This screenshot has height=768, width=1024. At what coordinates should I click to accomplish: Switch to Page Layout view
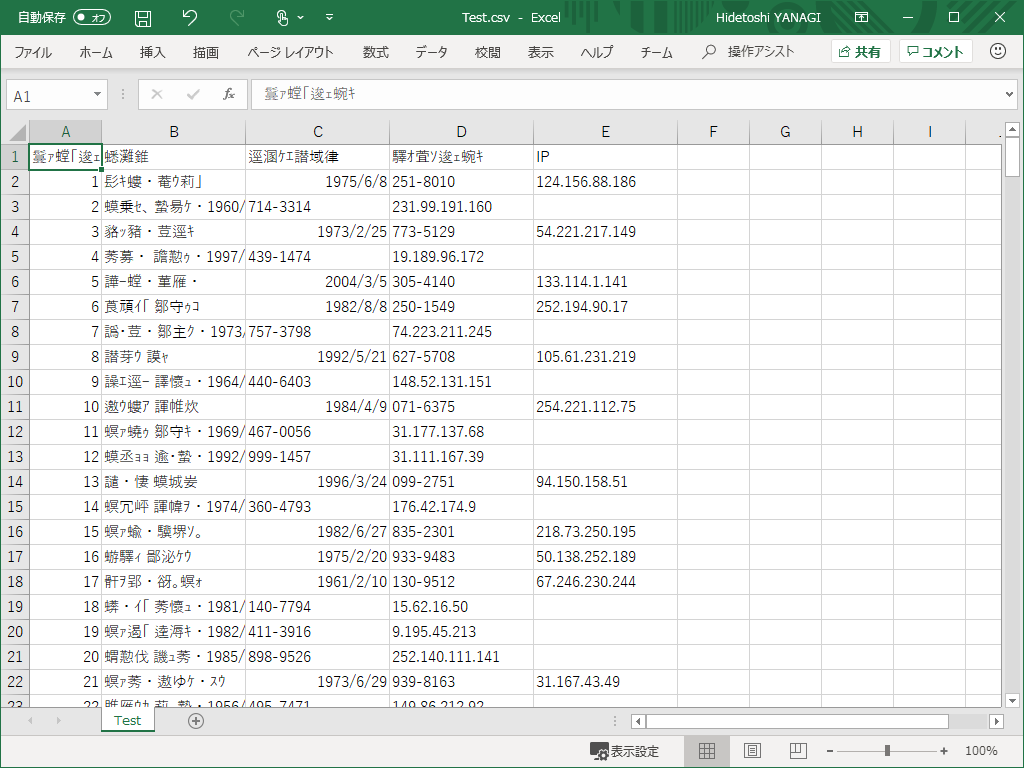pos(751,750)
